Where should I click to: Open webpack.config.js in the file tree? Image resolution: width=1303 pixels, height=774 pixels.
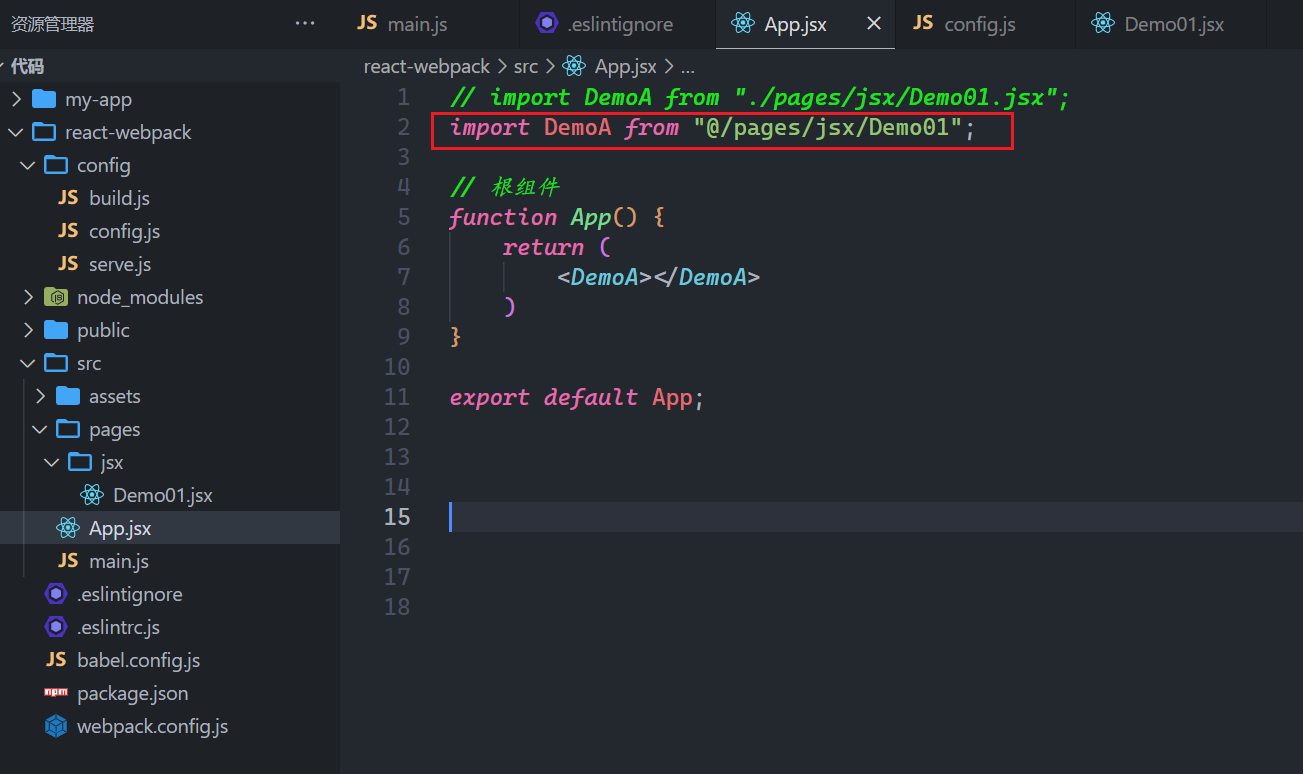click(152, 726)
